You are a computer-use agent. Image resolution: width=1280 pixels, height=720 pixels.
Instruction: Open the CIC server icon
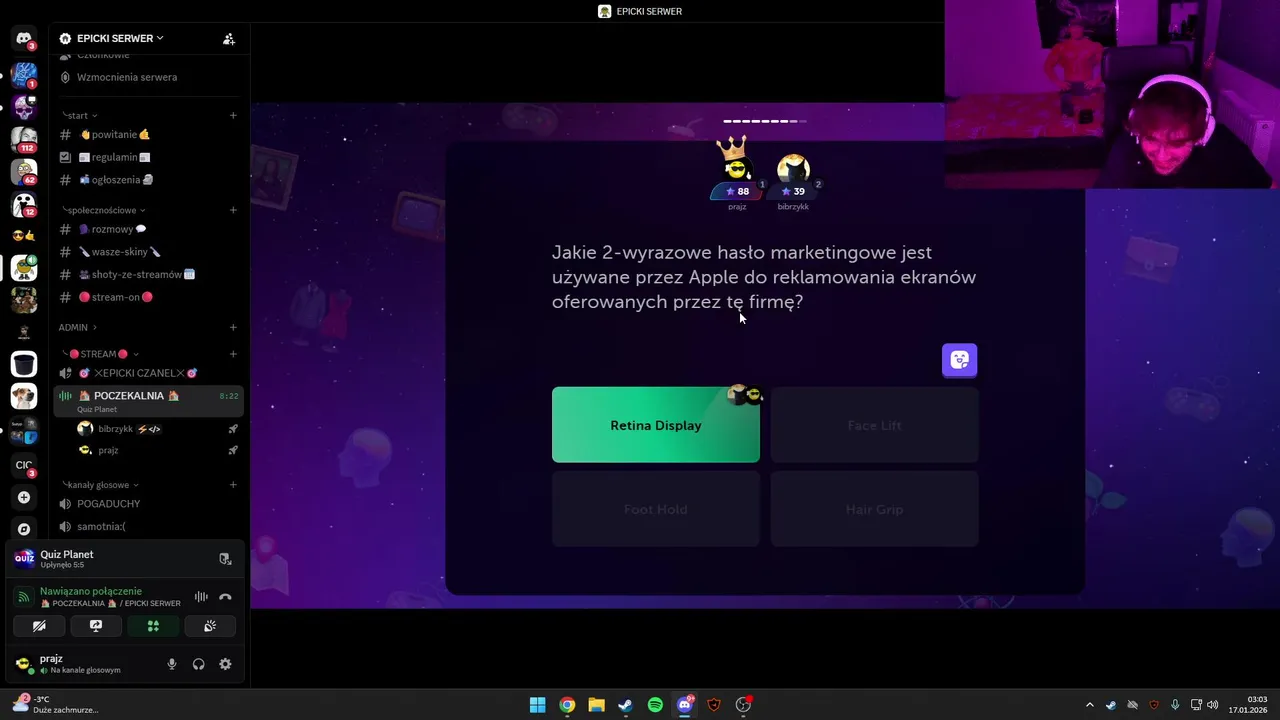24,465
